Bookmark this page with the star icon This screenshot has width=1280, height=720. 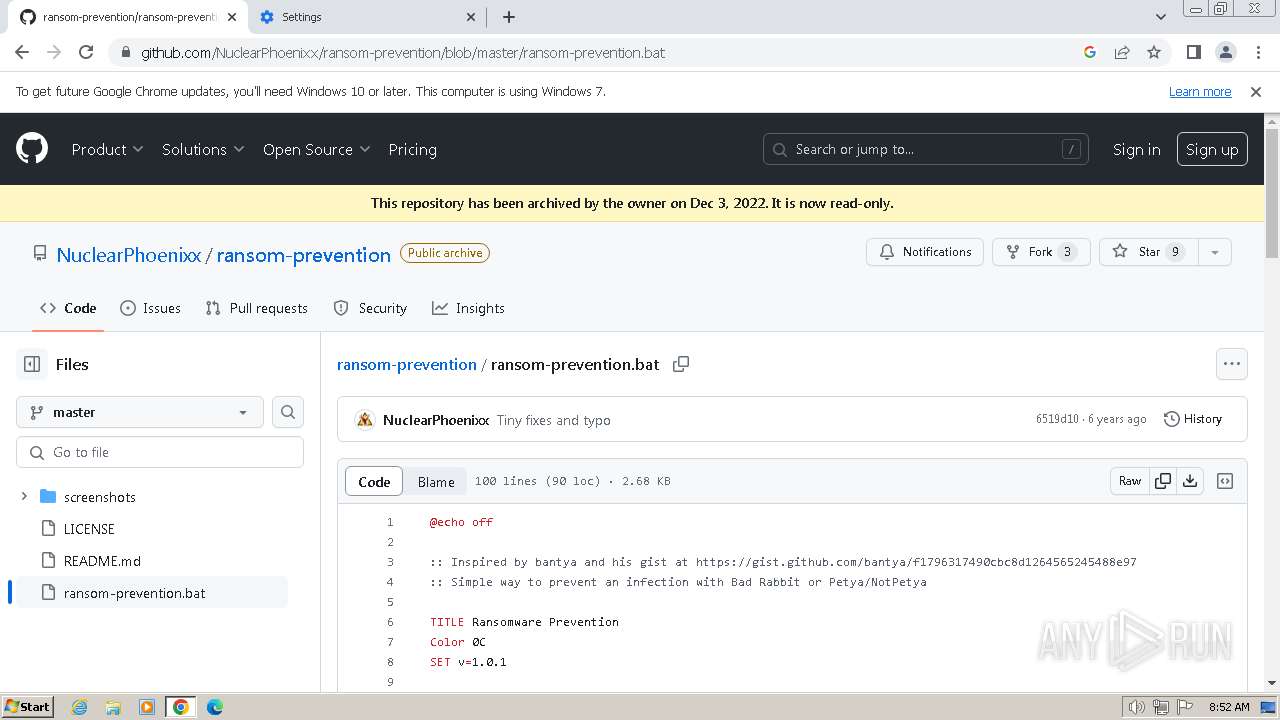point(1154,52)
